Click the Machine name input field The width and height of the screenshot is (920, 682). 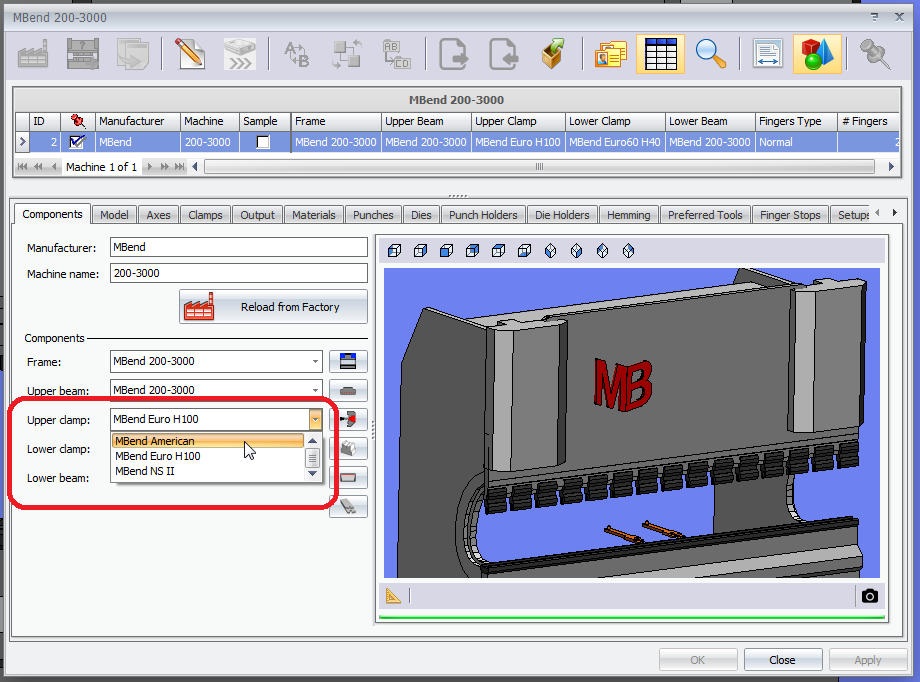tap(239, 274)
